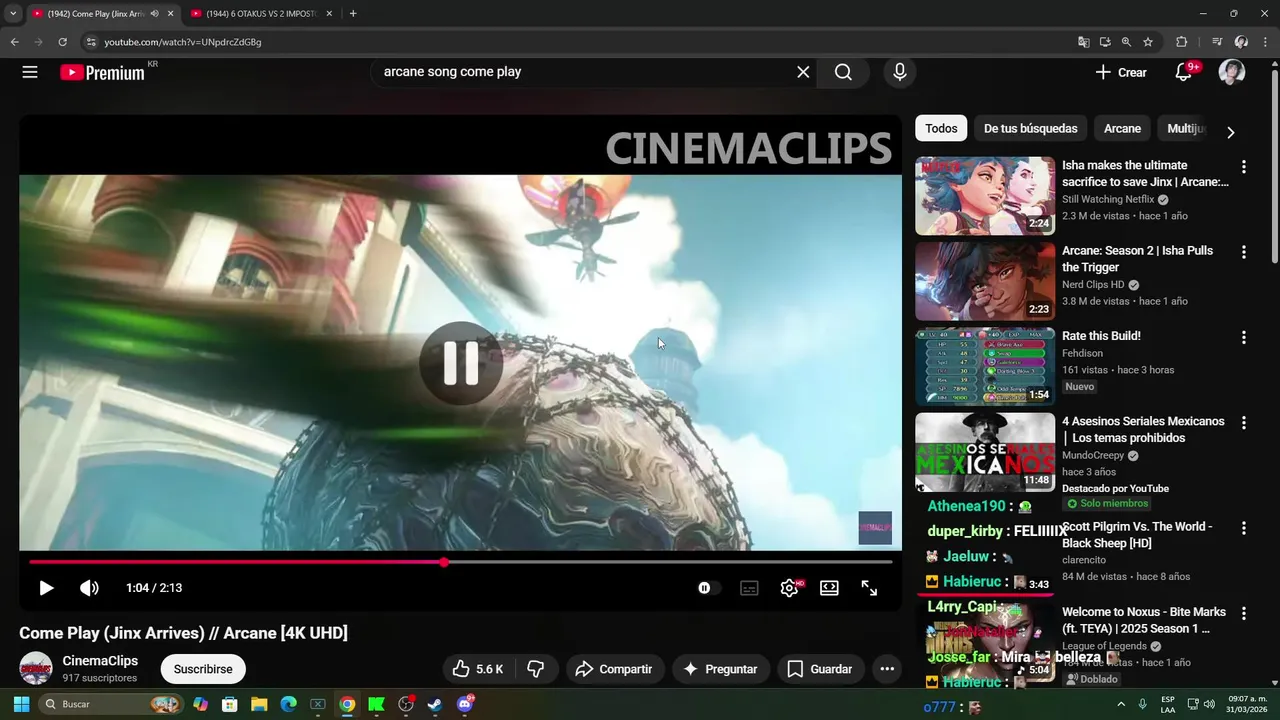Select the Multijugador filter chip
Screen dimensions: 1280x720
pos(1186,128)
